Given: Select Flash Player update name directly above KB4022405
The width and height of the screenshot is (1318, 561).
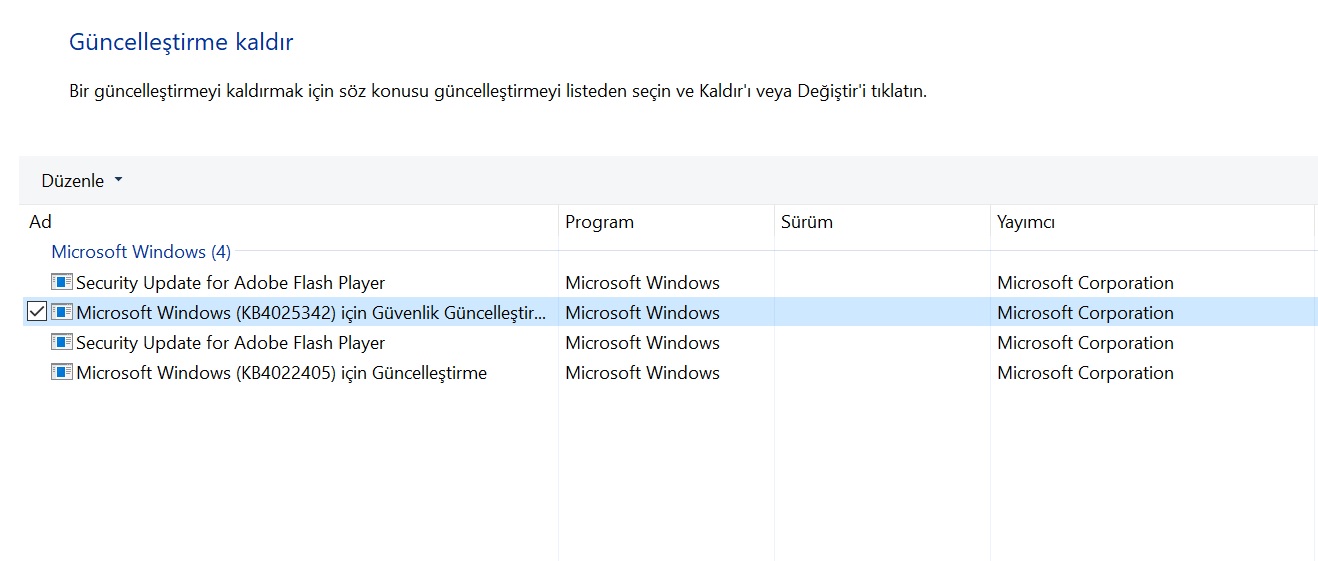Looking at the screenshot, I should 230,342.
